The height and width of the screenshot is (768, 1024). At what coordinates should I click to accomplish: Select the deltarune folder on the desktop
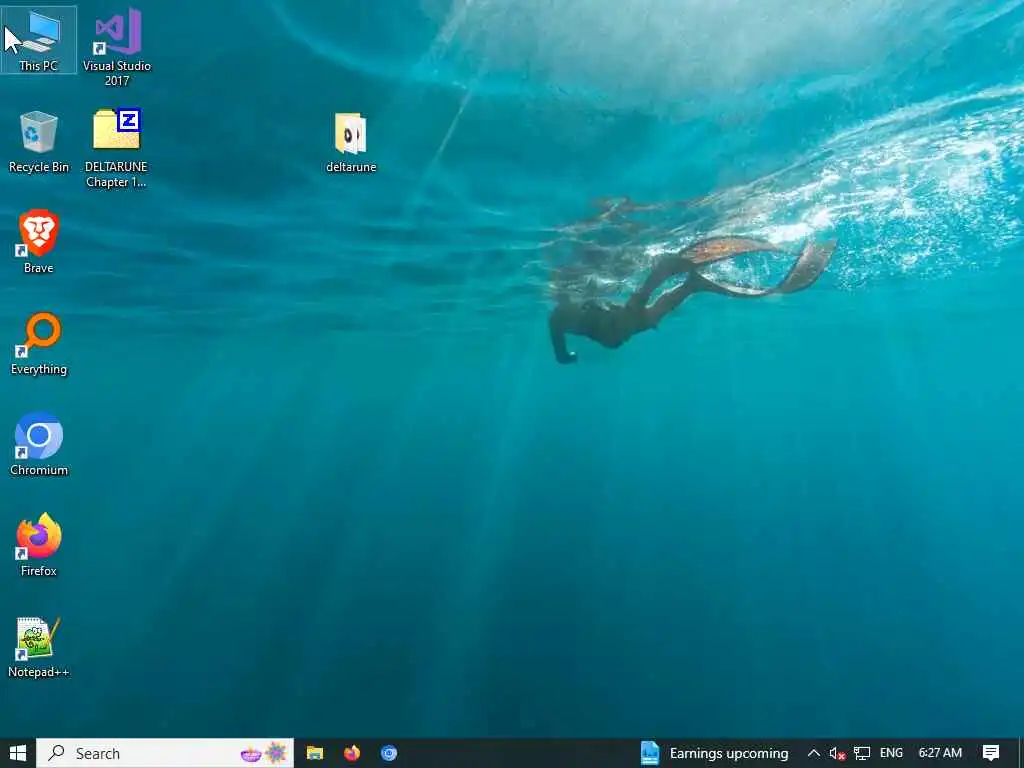351,142
